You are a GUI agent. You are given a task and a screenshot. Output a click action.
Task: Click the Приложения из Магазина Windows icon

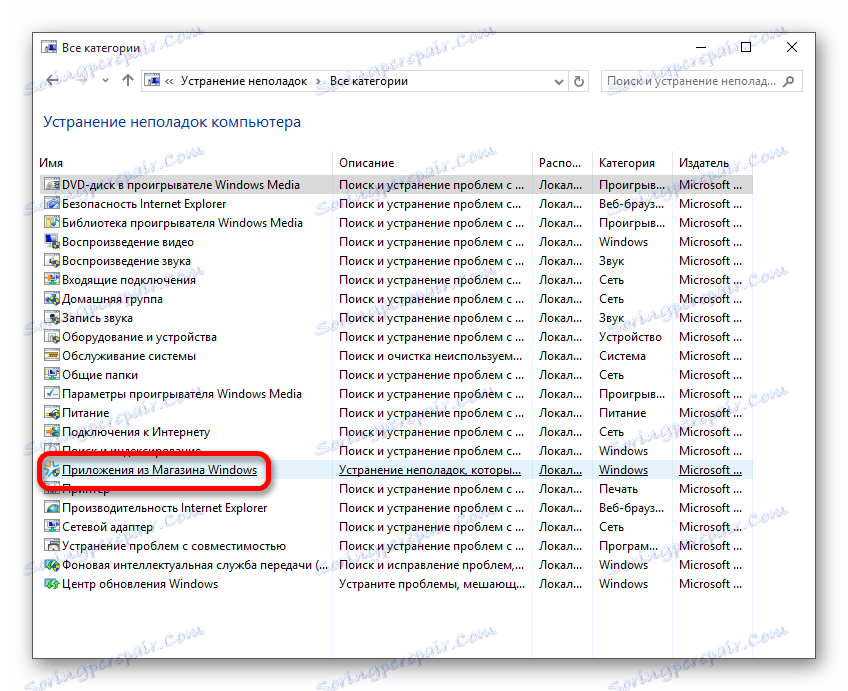tap(51, 470)
